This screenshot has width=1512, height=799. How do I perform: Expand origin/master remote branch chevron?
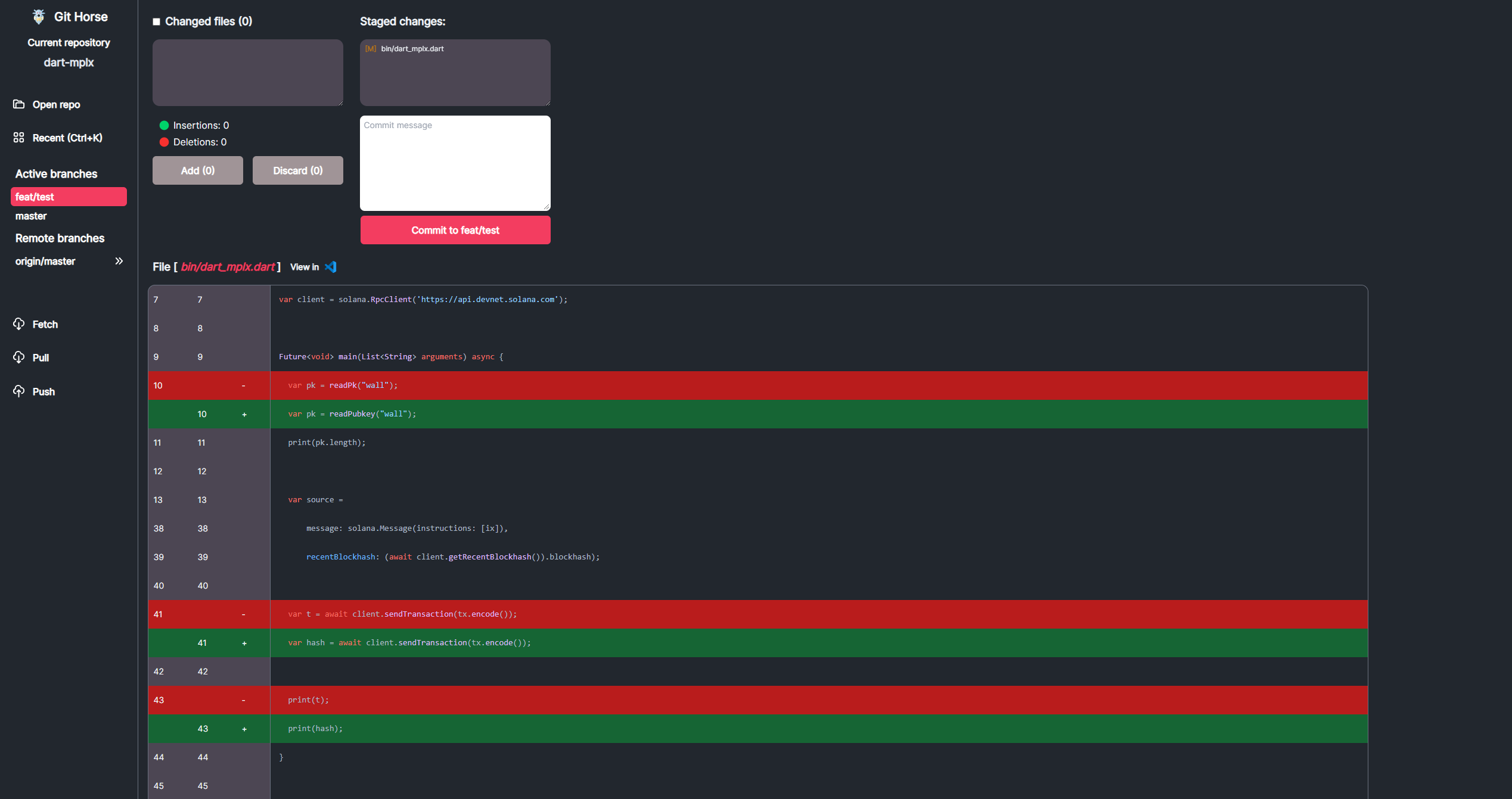119,261
